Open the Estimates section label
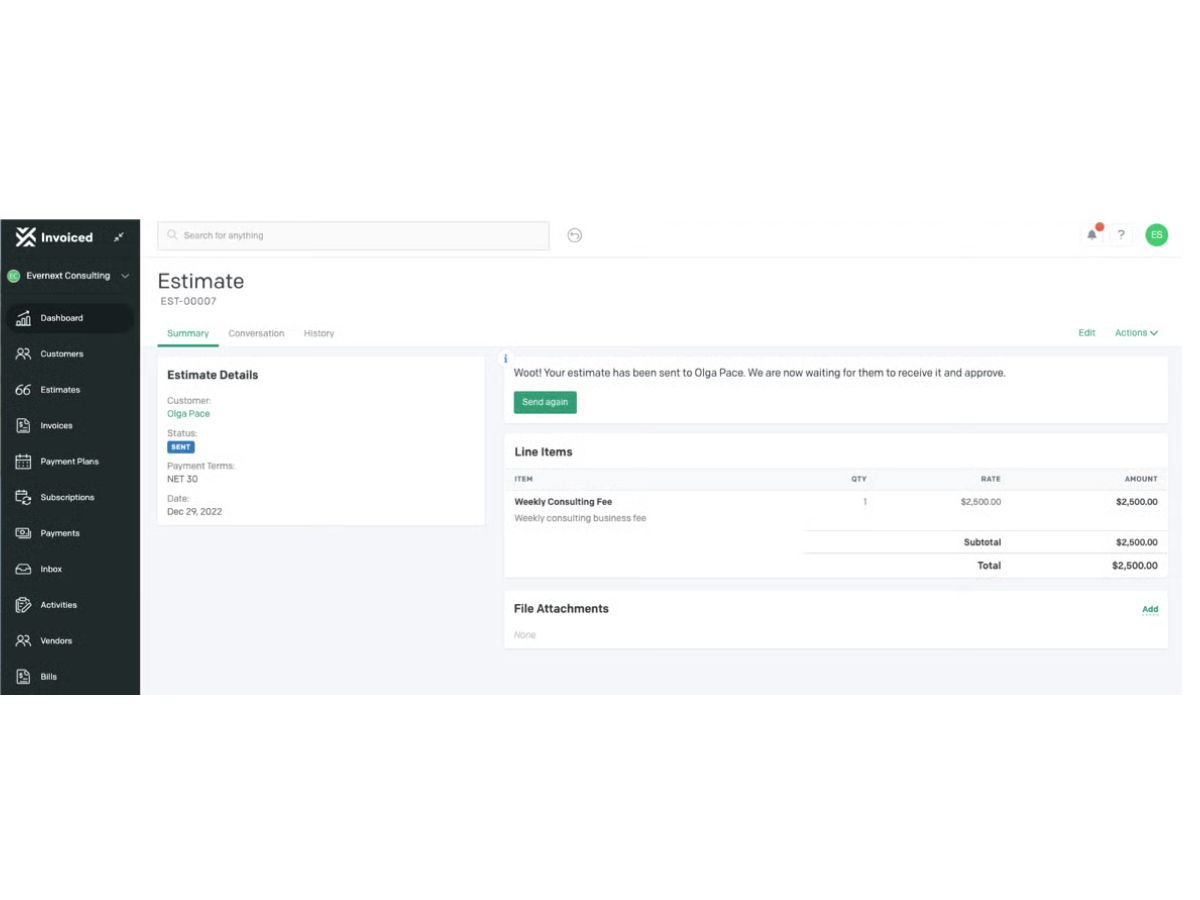The image size is (1200, 900). [60, 390]
